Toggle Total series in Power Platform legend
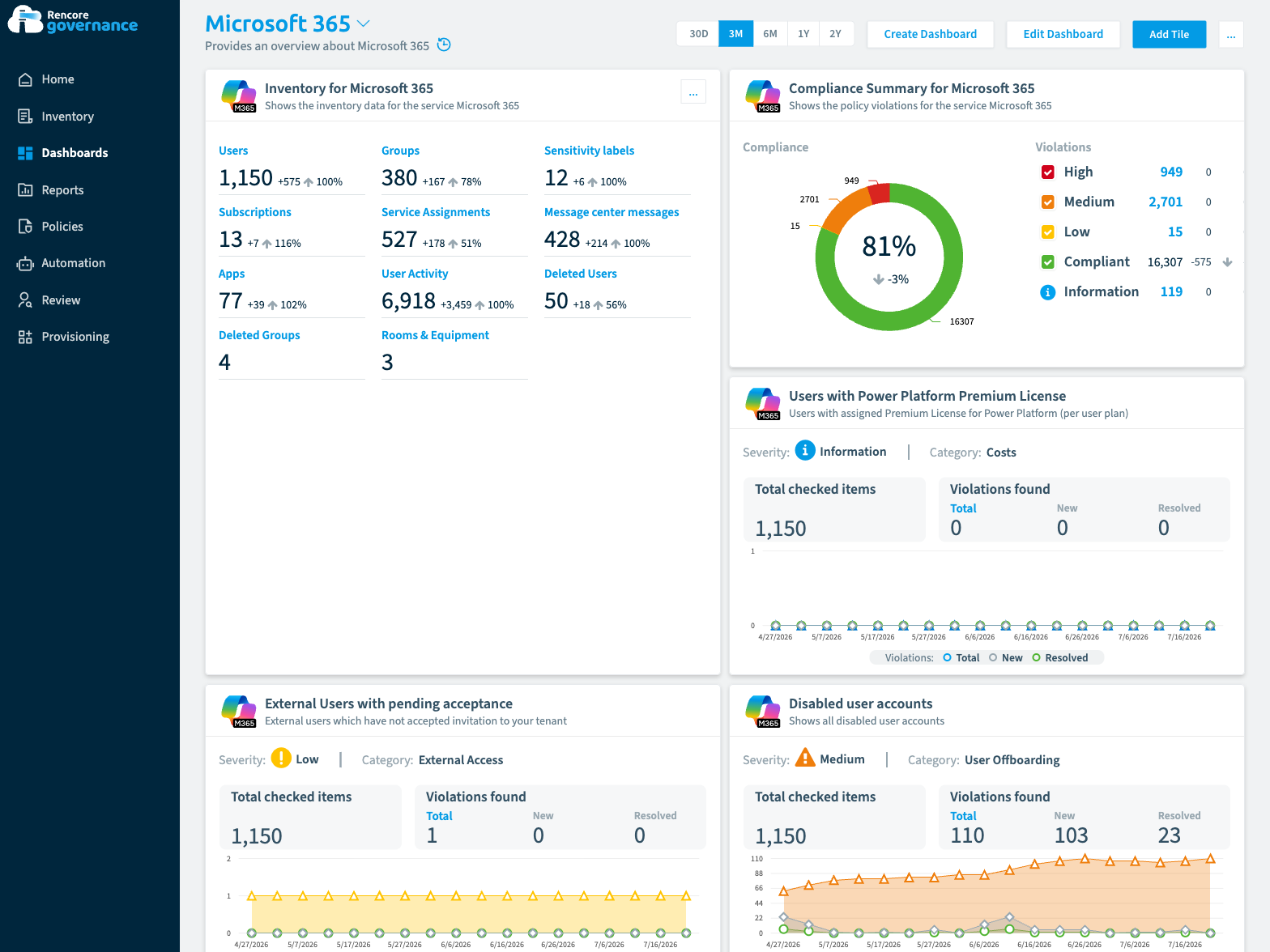The height and width of the screenshot is (952, 1270). click(961, 658)
